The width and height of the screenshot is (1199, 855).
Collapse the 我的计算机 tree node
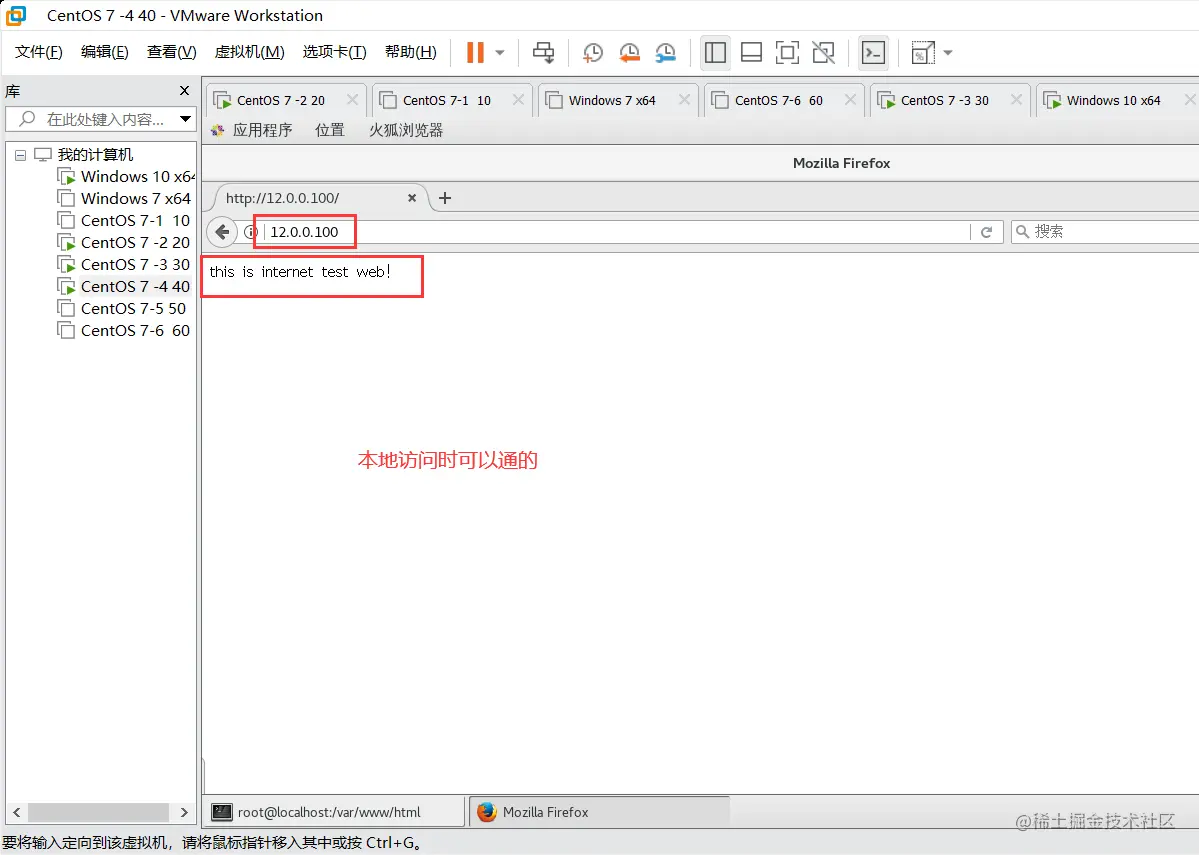click(x=20, y=154)
